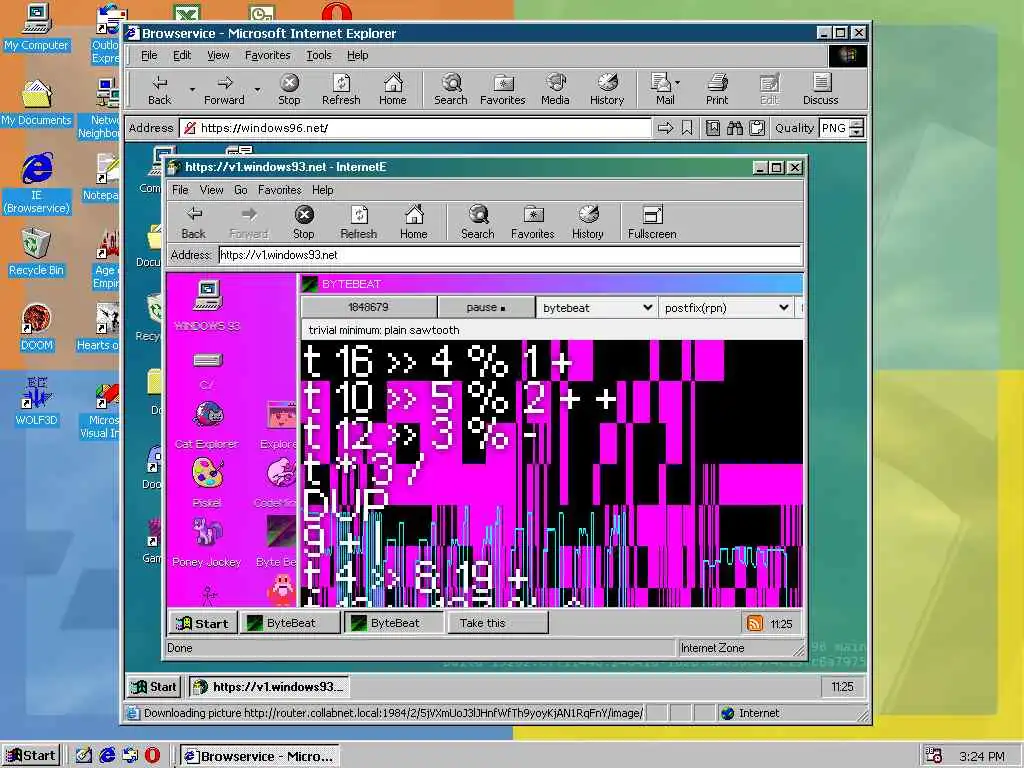This screenshot has height=768, width=1024.
Task: Decrease Quality PNG stepper down arrow
Action: [x=857, y=133]
